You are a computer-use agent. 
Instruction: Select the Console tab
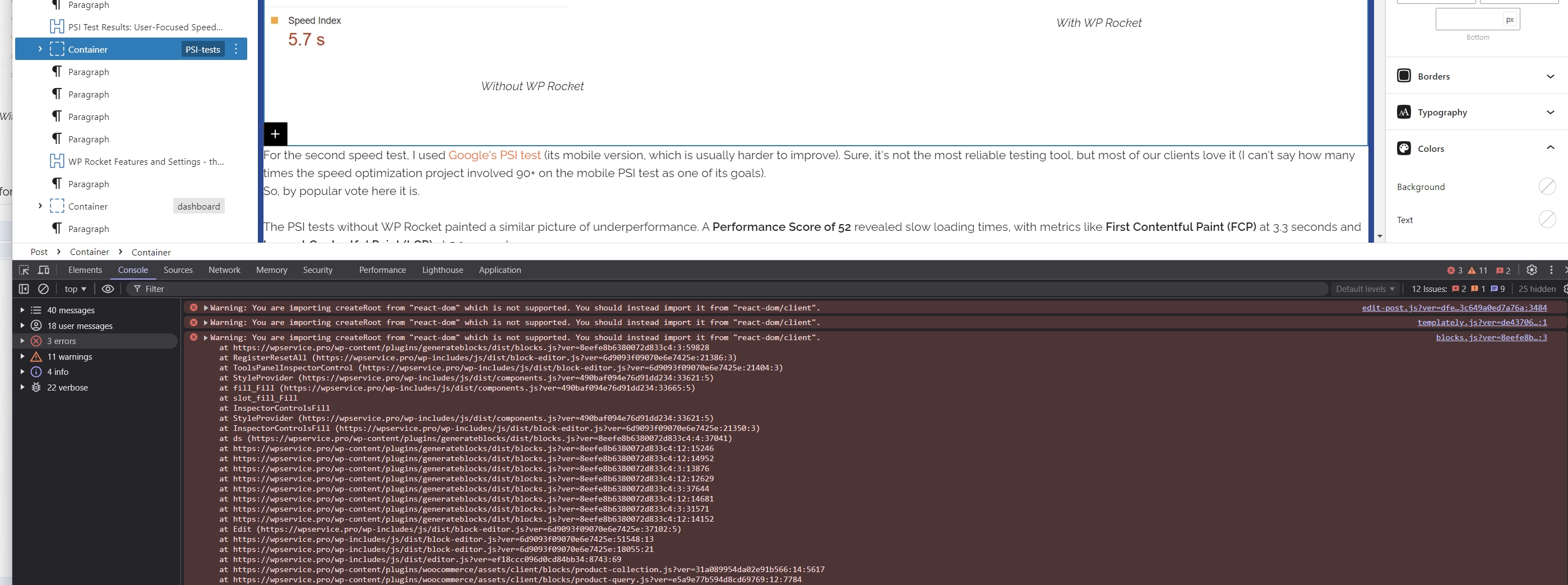point(133,270)
